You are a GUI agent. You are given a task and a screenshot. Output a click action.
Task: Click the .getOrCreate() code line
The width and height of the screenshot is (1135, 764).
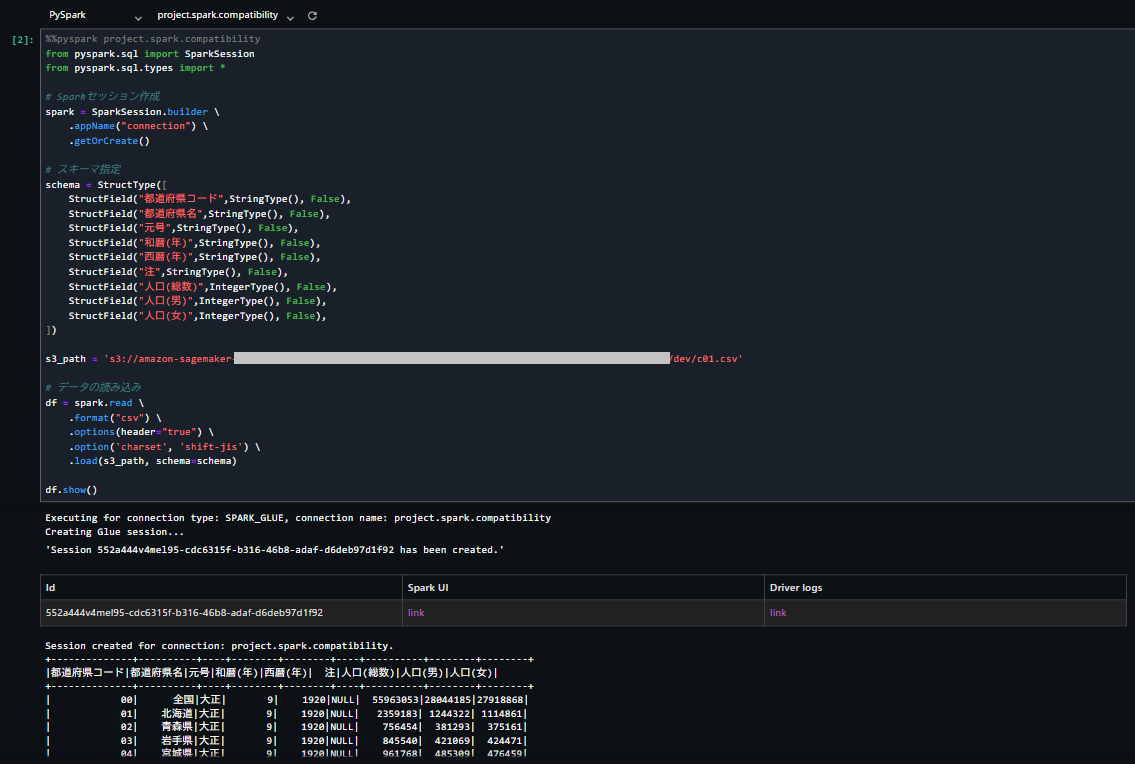109,141
